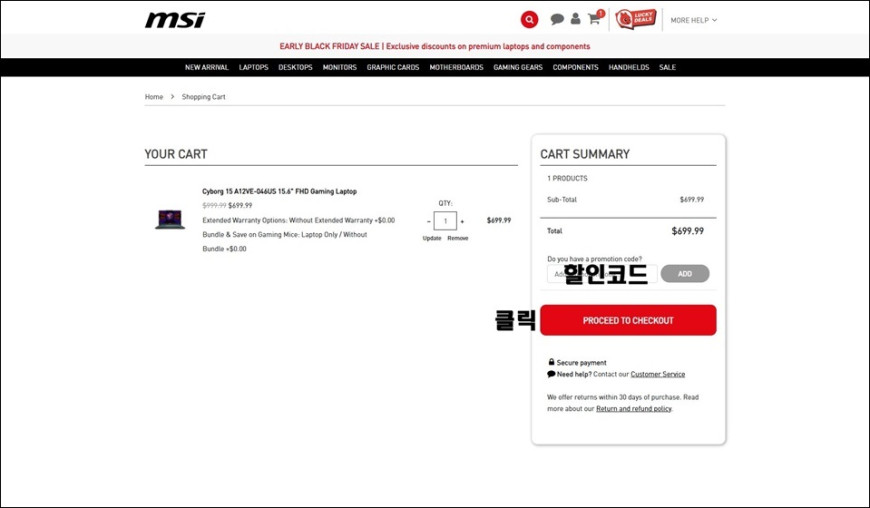
Task: Open the Components menu
Action: click(x=575, y=67)
